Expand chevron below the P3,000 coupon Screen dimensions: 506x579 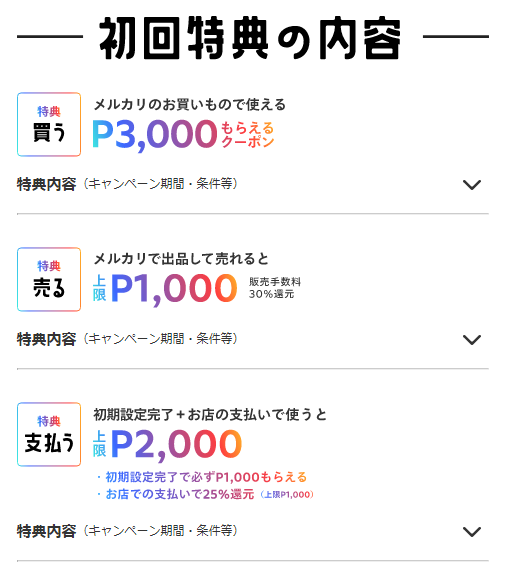pyautogui.click(x=472, y=184)
